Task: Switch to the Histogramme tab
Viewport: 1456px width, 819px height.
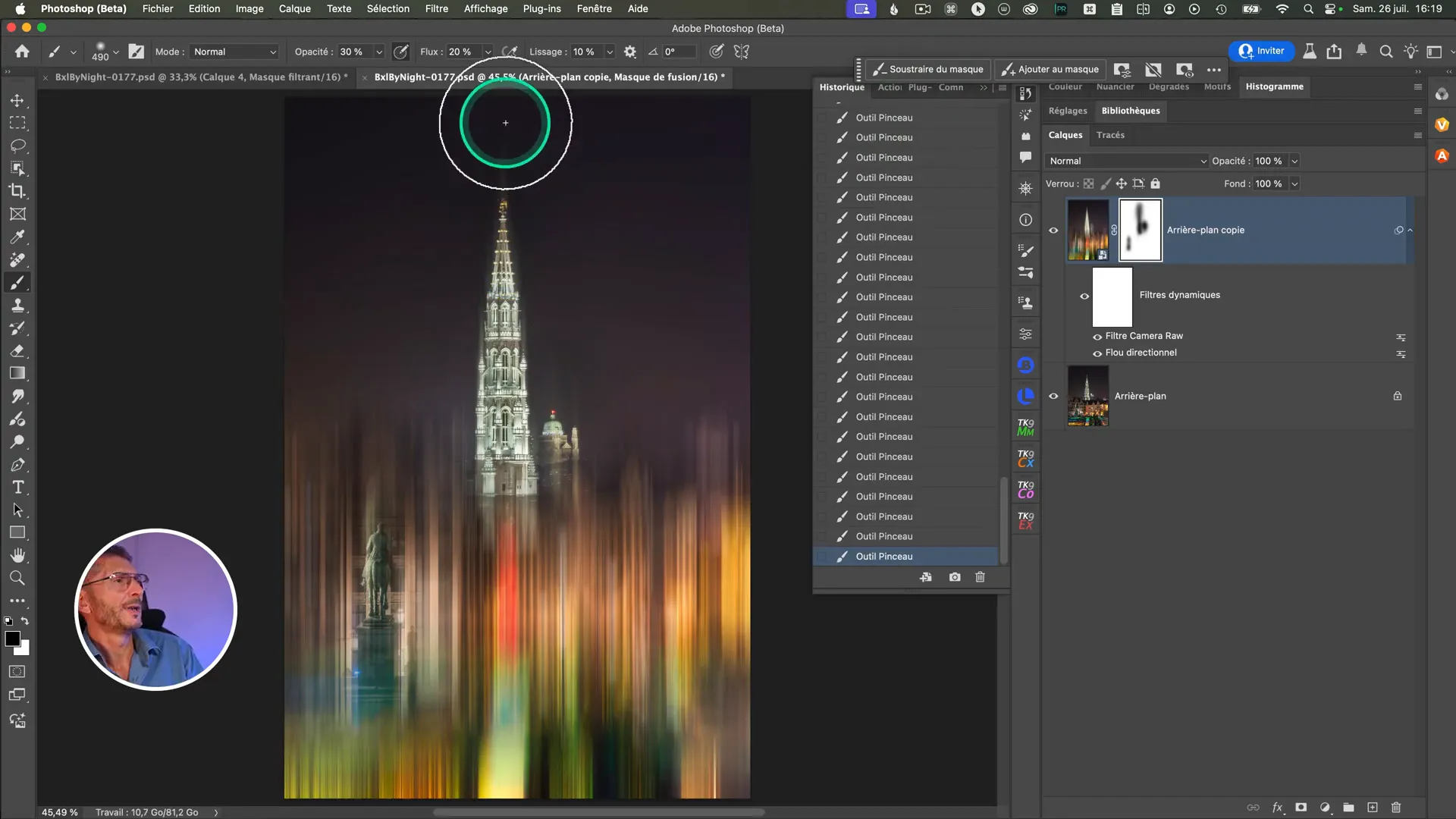Action: coord(1274,86)
